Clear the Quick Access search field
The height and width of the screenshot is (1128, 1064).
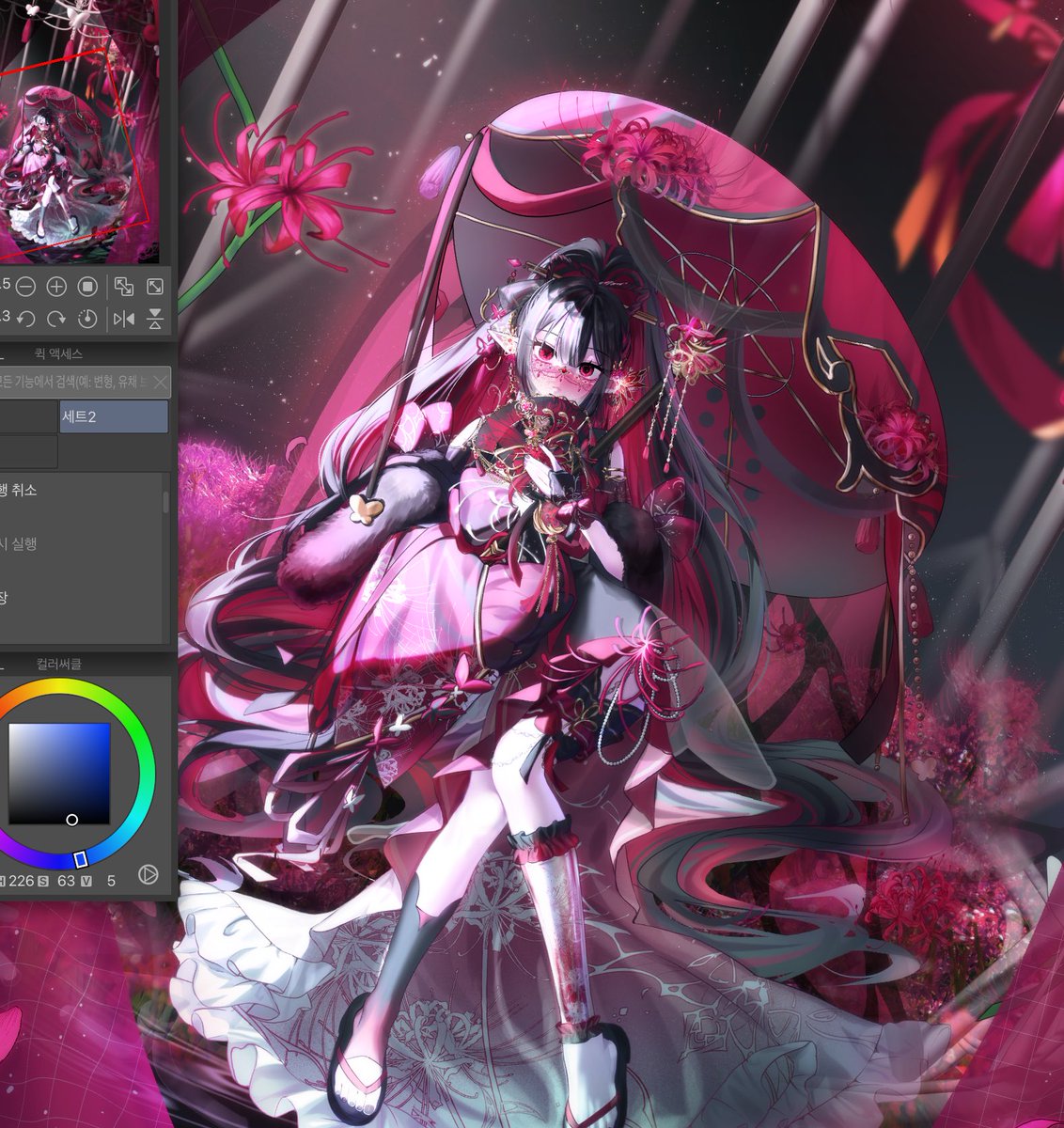160,382
